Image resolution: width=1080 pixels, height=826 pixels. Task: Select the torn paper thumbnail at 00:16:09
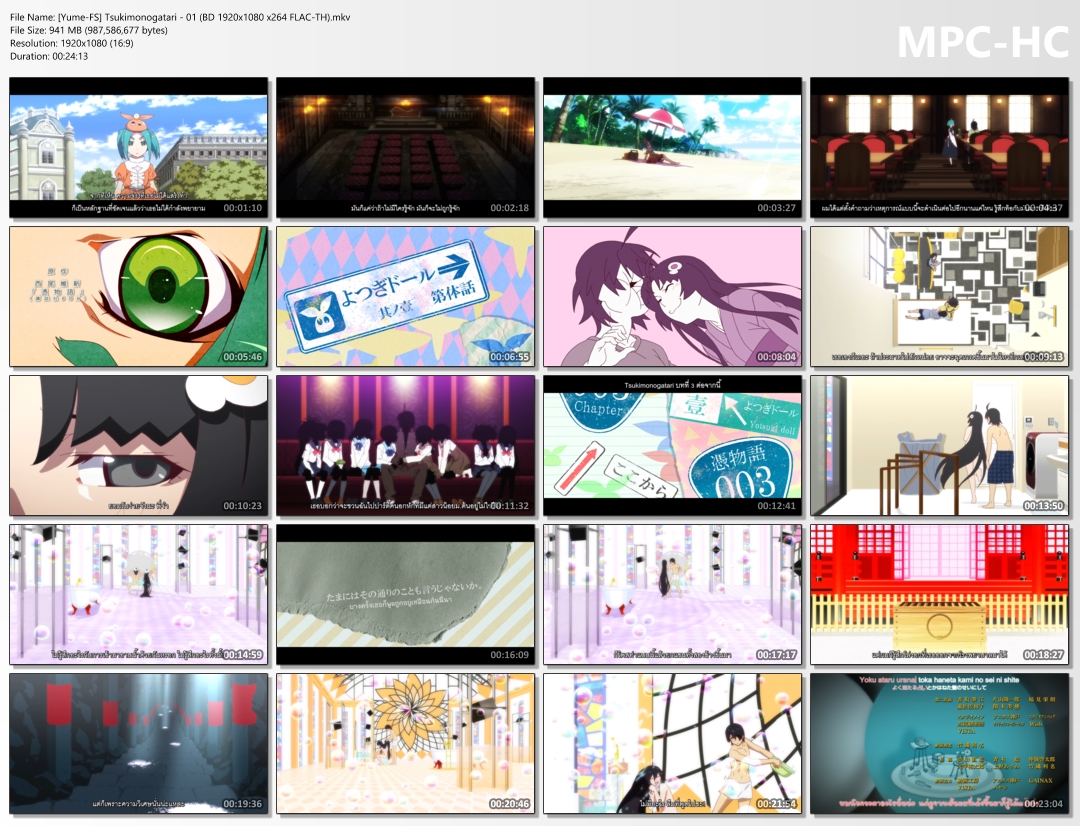pyautogui.click(x=406, y=595)
